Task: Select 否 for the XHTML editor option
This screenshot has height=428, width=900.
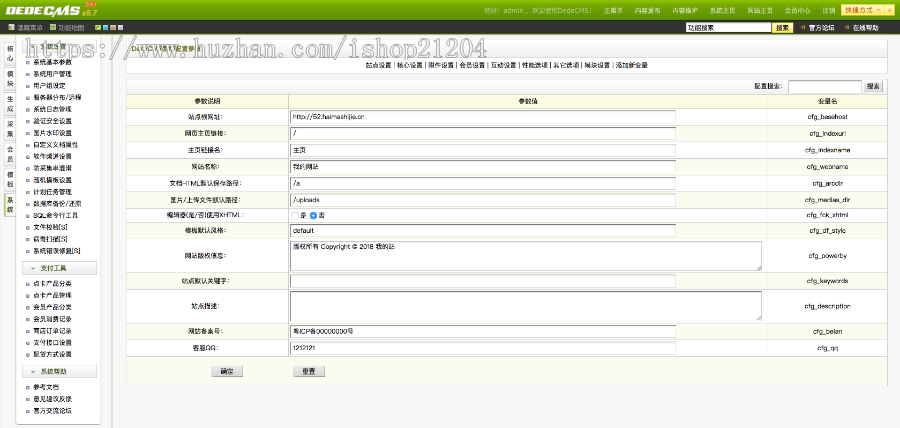Action: 313,216
